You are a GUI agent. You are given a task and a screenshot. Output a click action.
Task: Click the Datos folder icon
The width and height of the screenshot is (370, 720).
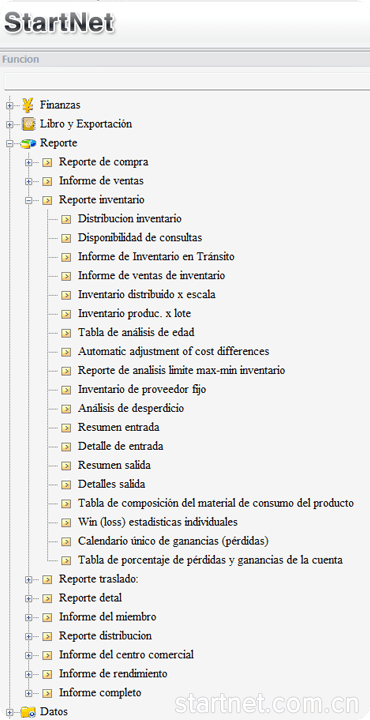click(28, 712)
